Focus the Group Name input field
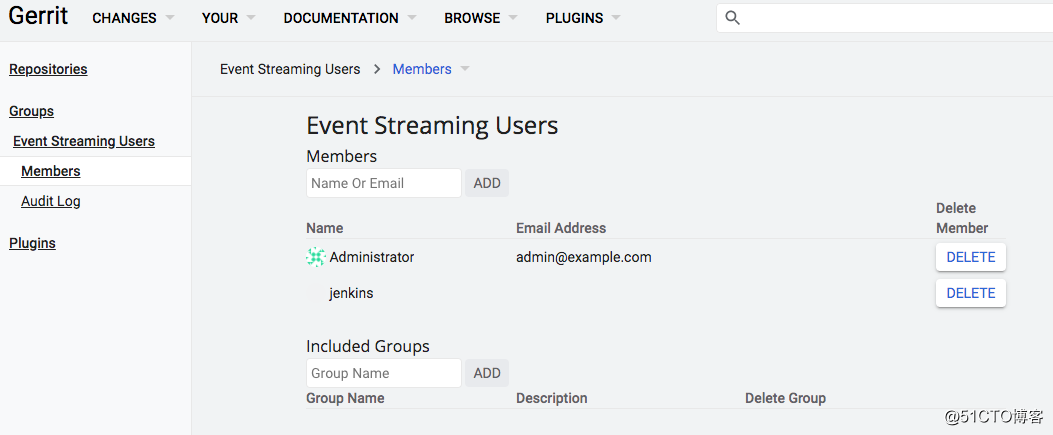1053x435 pixels. pyautogui.click(x=383, y=373)
